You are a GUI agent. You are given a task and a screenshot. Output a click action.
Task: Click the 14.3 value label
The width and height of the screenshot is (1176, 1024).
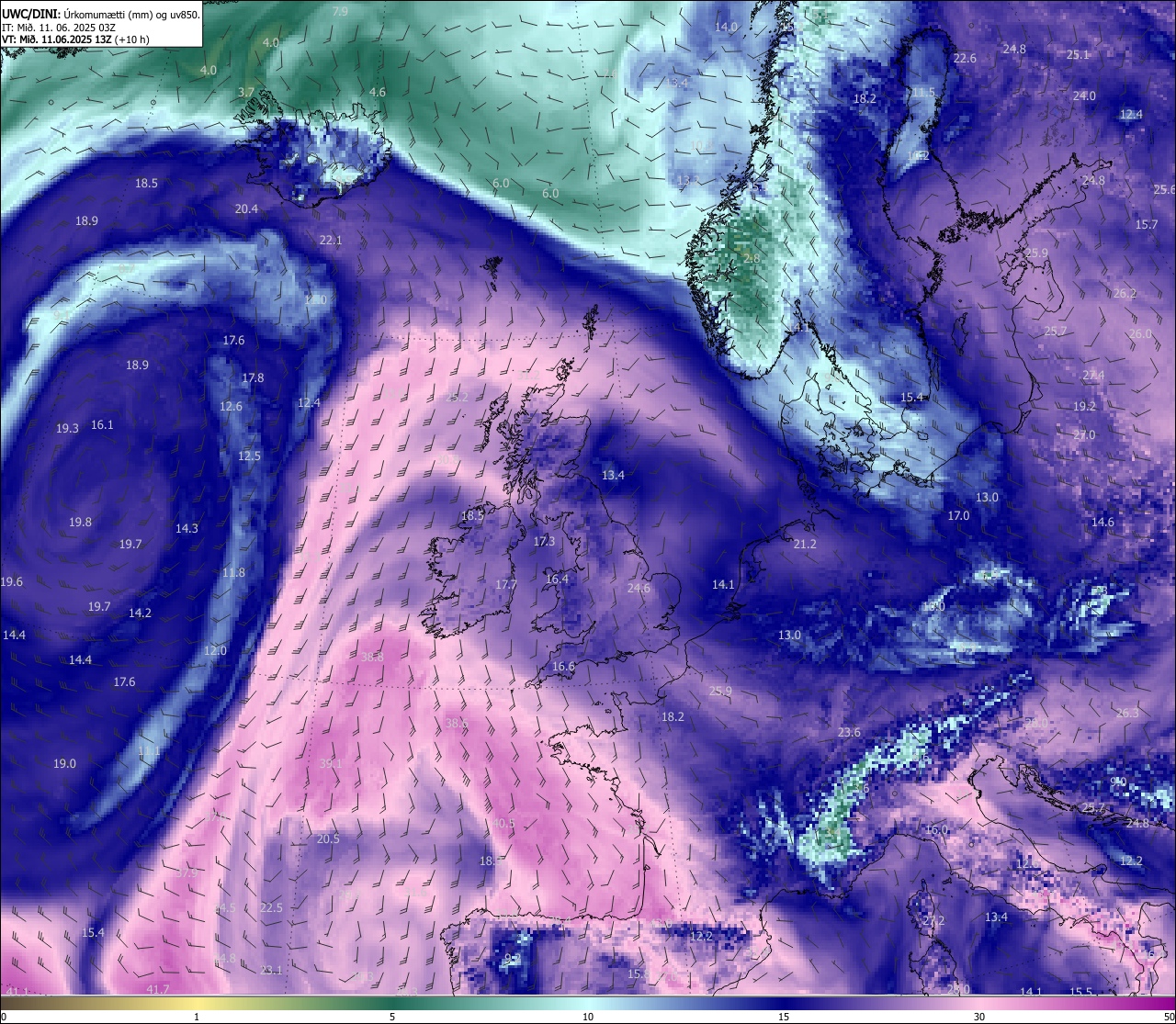pos(187,529)
